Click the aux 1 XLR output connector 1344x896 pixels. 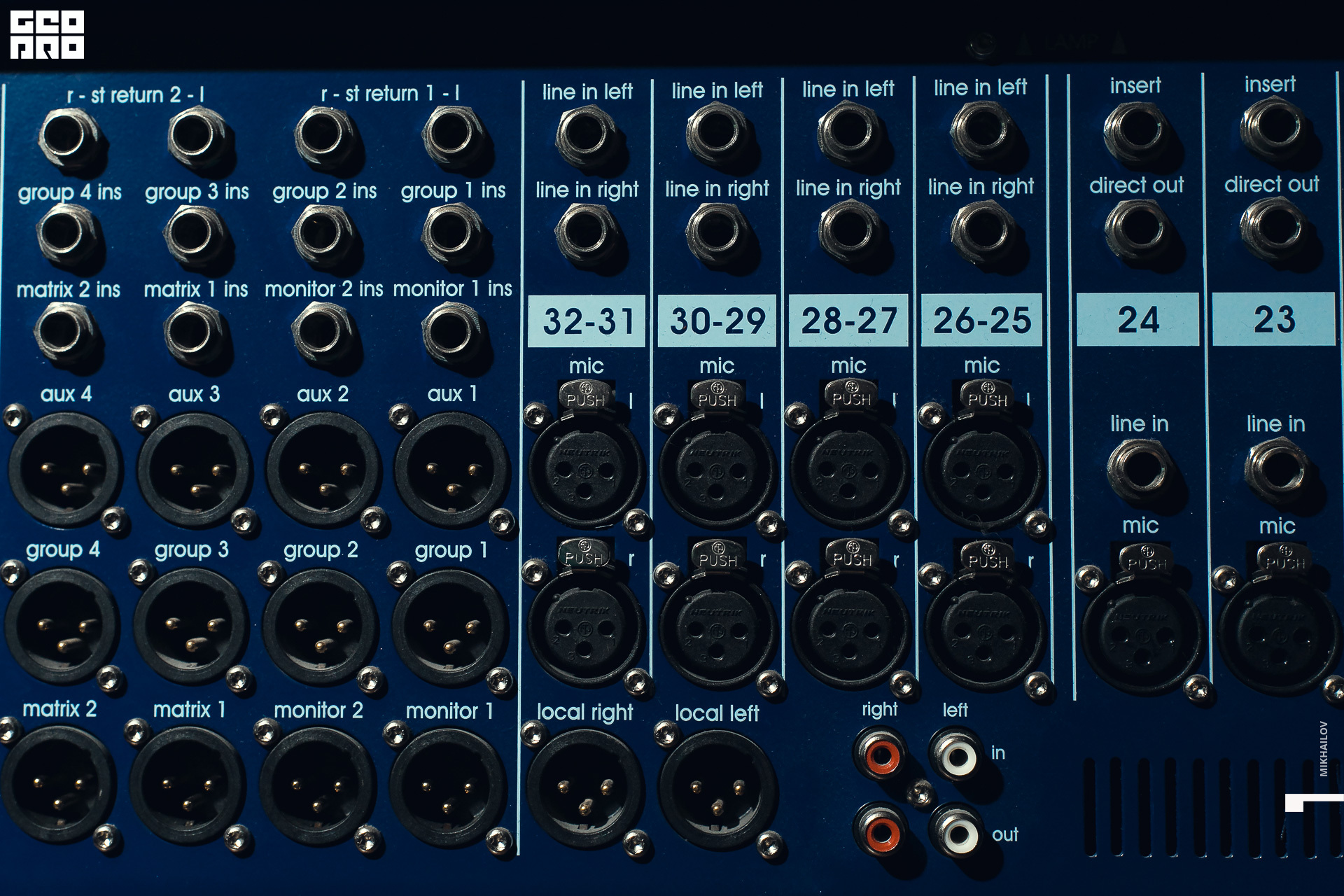[x=452, y=470]
